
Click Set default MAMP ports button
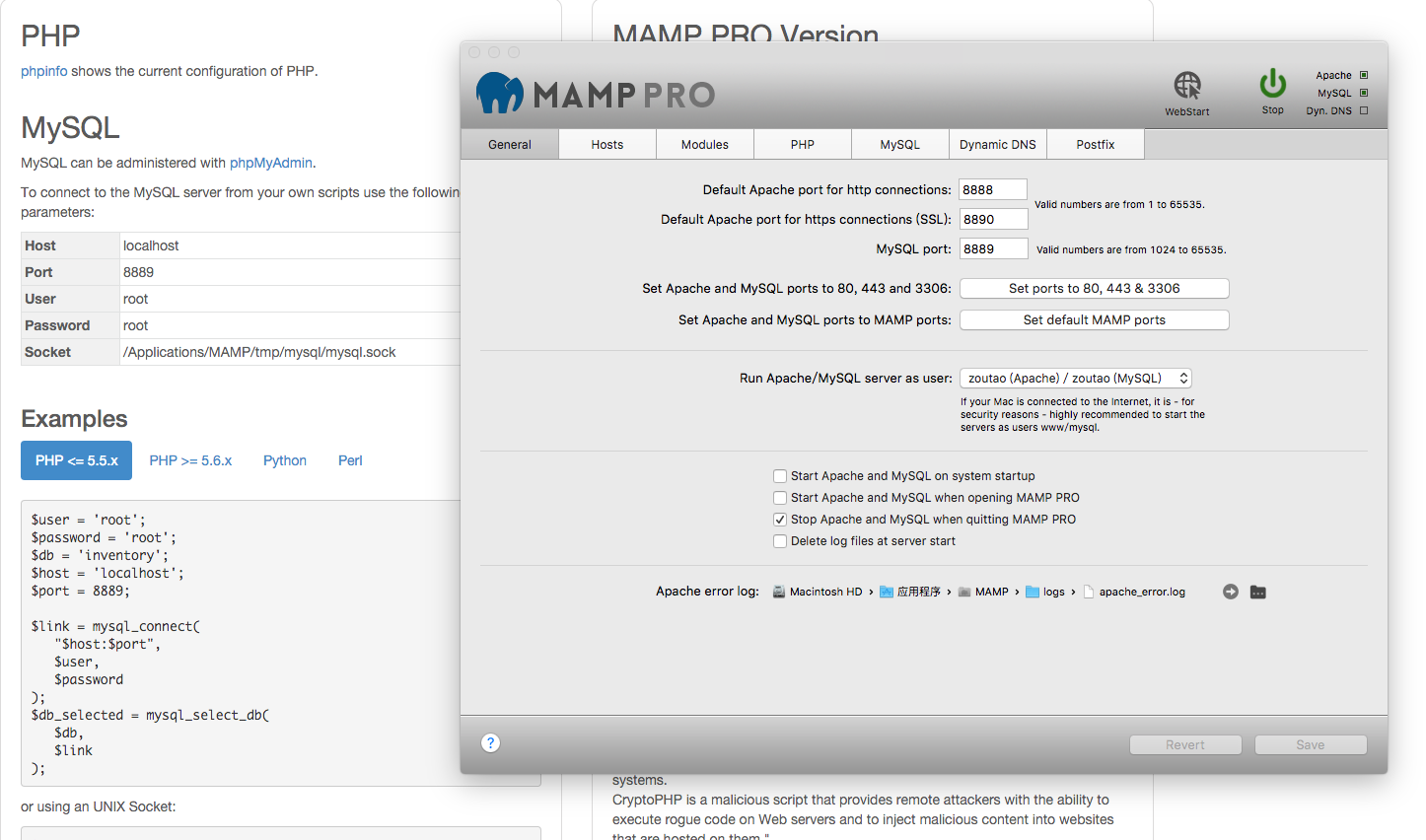click(1095, 319)
